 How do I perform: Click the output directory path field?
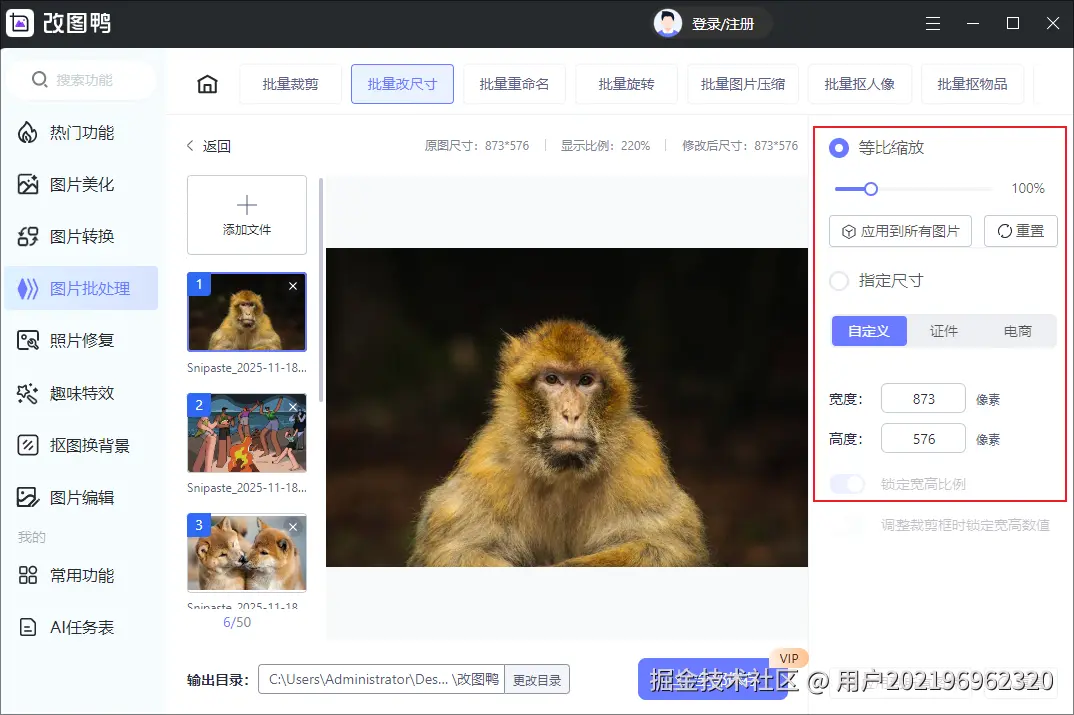click(382, 679)
